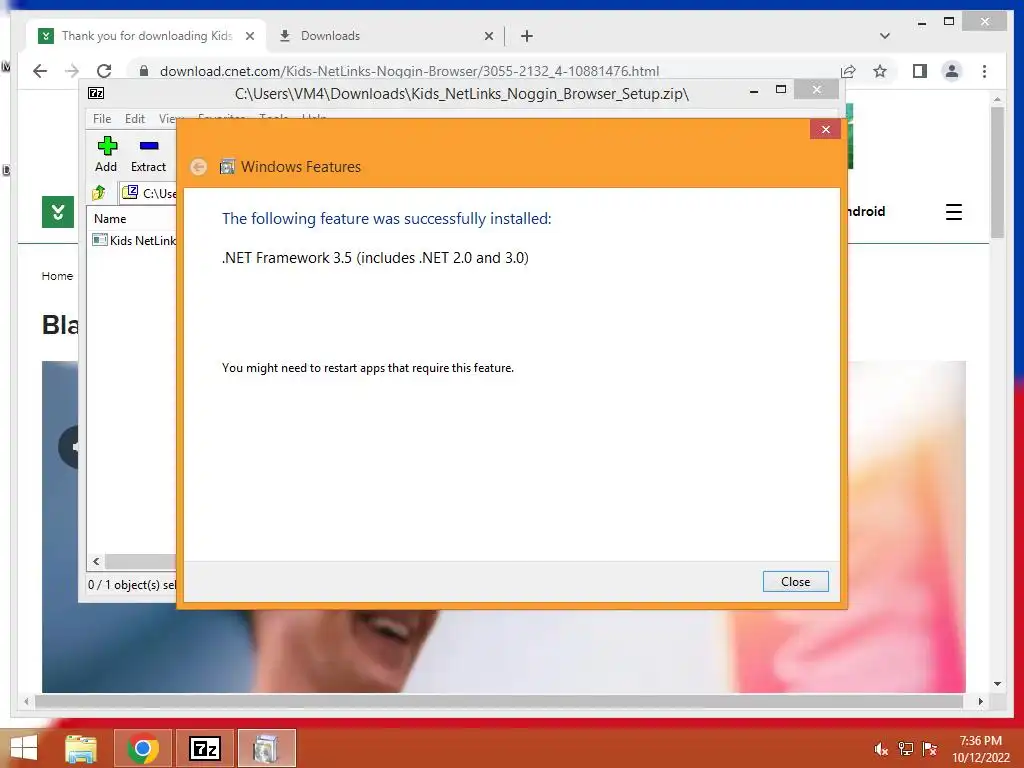Close the Thank you for downloading tab

click(249, 37)
